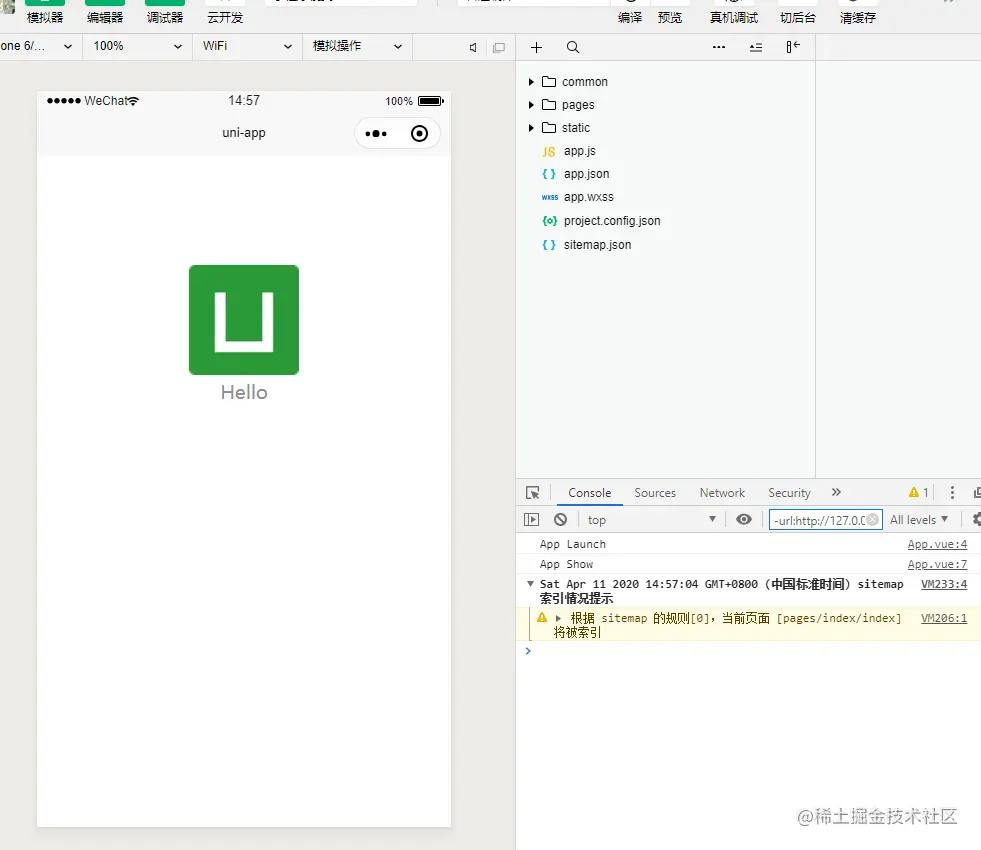Open file tree more options ellipsis
This screenshot has width=981, height=850.
click(719, 48)
